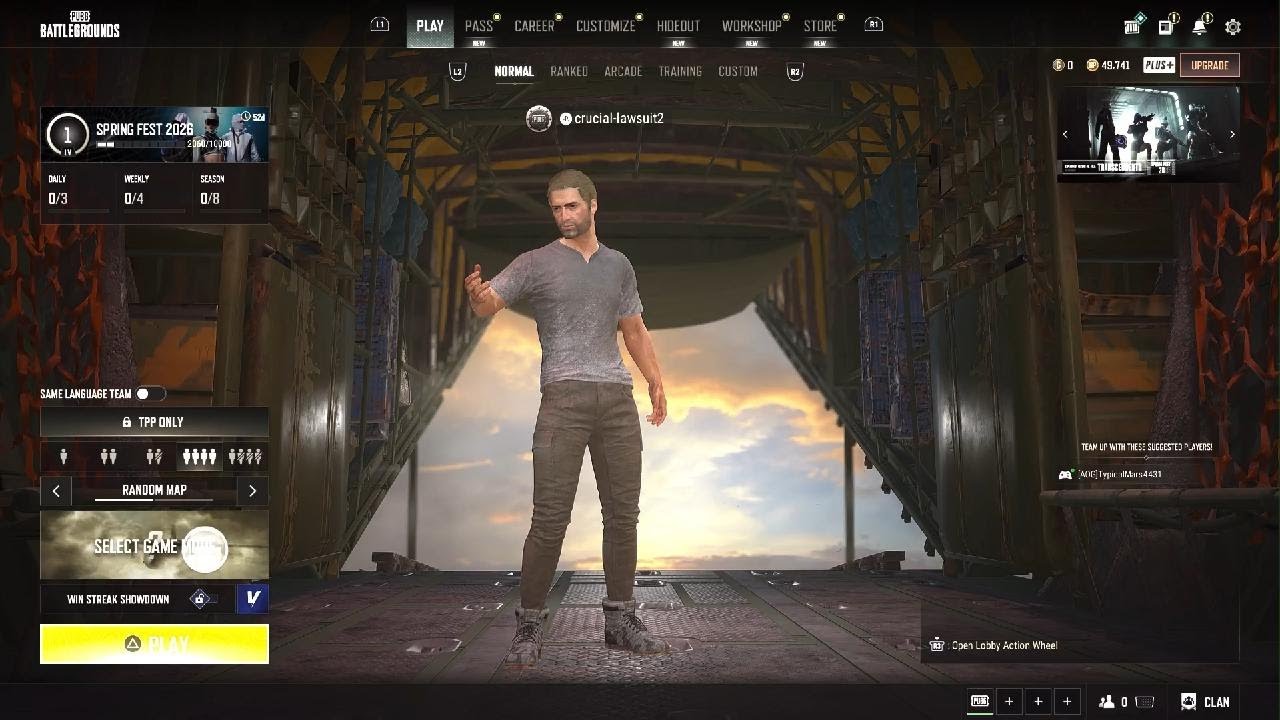This screenshot has height=720, width=1280.
Task: Click the unlock icon in Win Streak Showdown
Action: 200,599
